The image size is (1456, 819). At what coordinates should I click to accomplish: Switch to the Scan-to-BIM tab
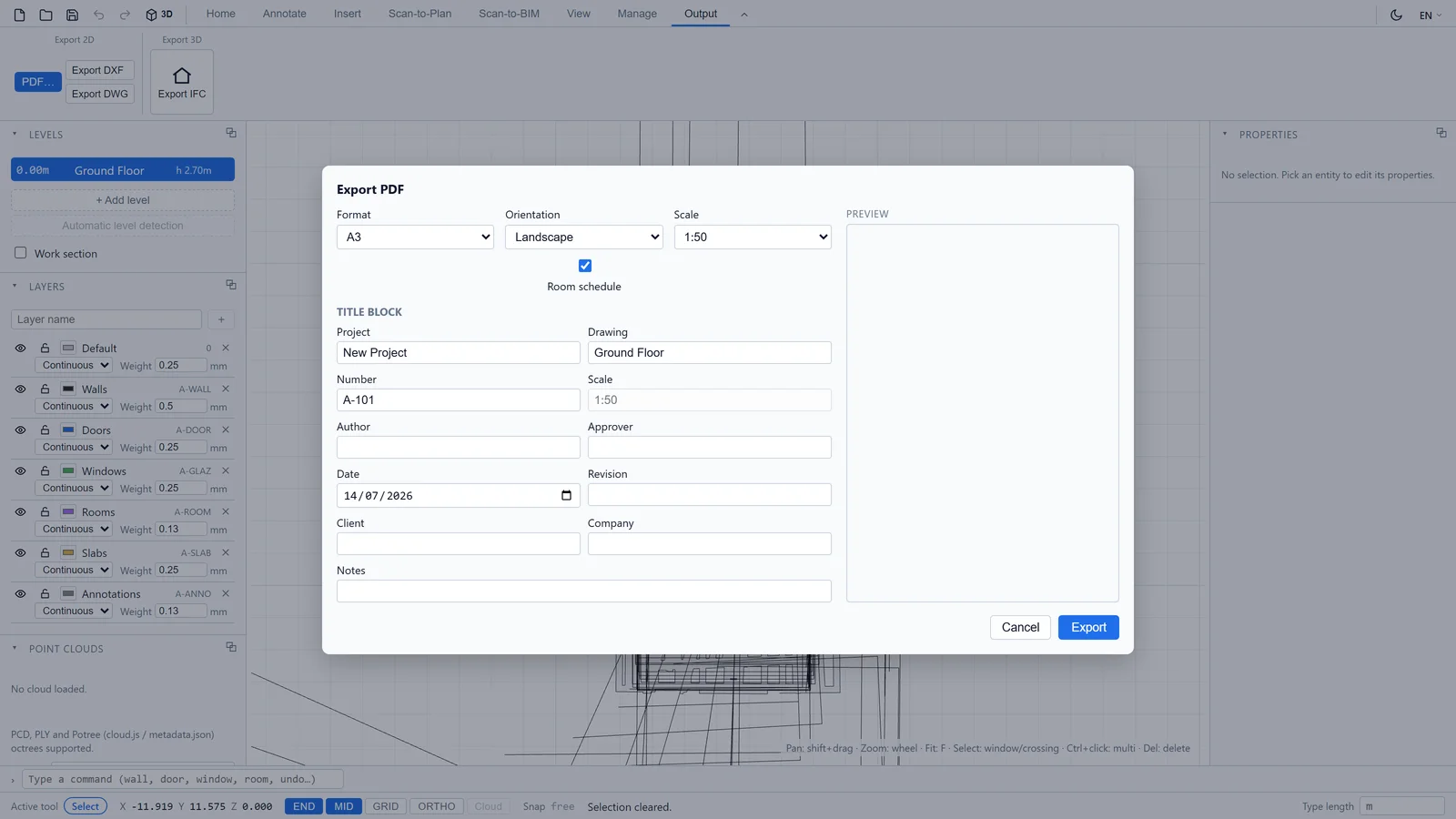(509, 14)
